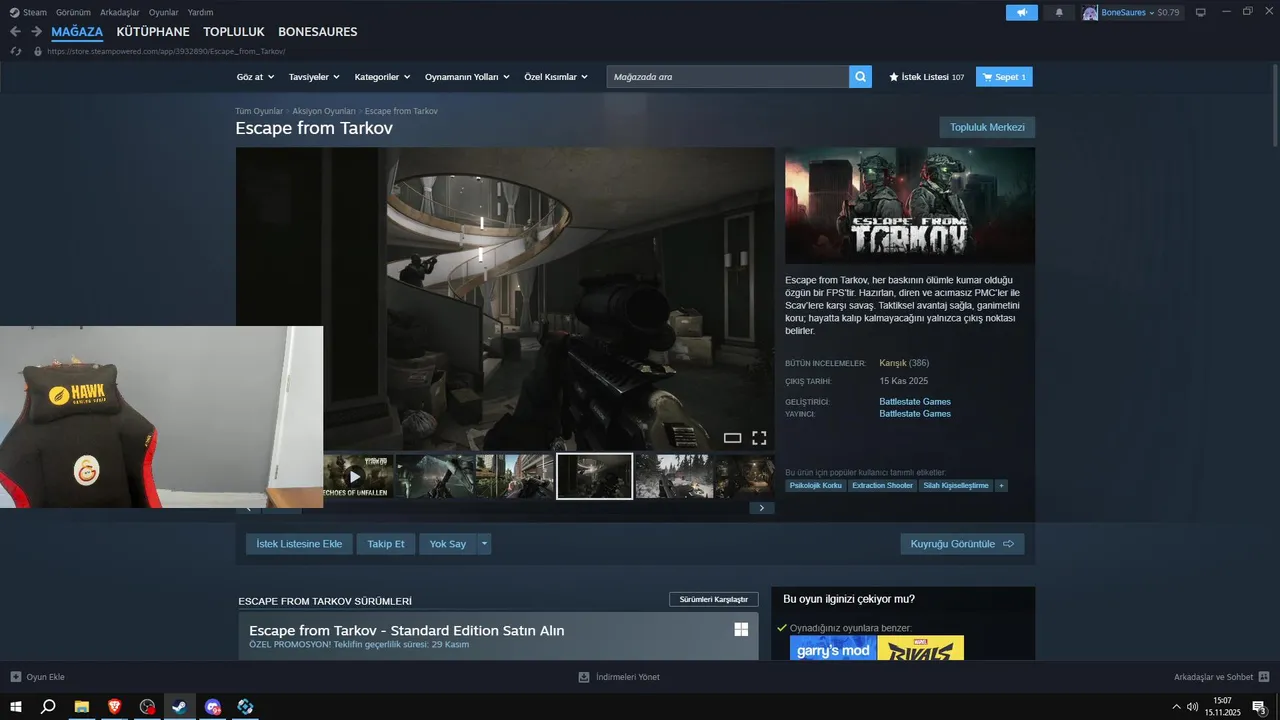The image size is (1280, 720).
Task: Open the Oynamanın Yolları dropdown
Action: [x=467, y=77]
